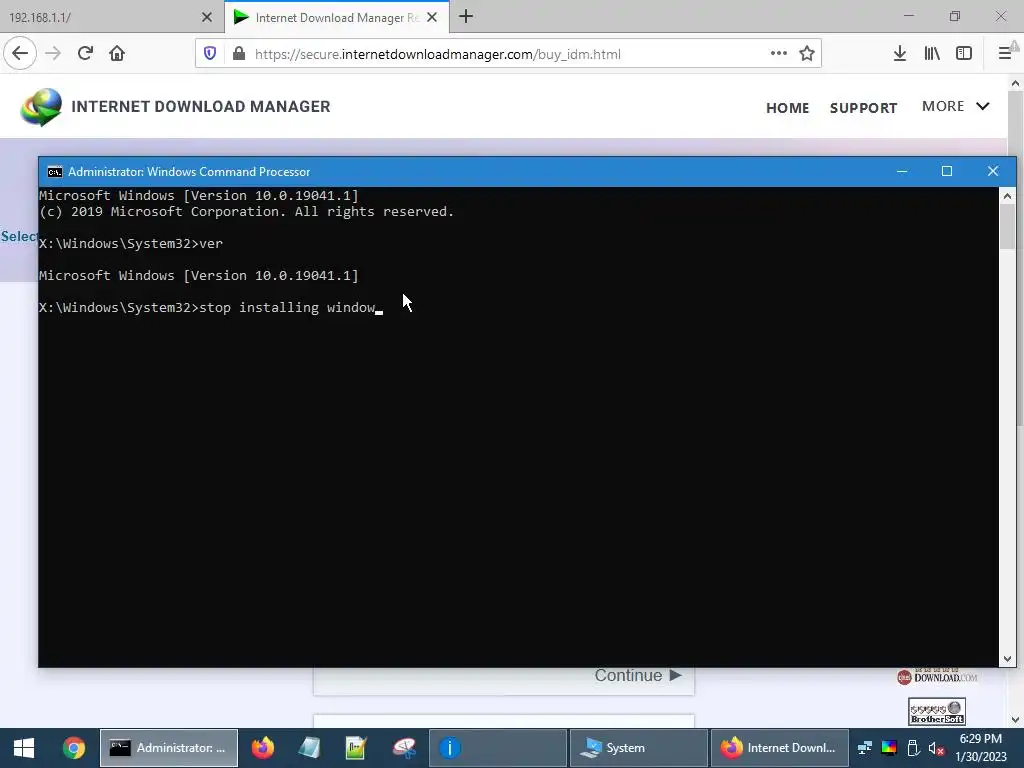Click the 'X:\Windows\System32>ver' line
The width and height of the screenshot is (1024, 768).
pyautogui.click(x=131, y=244)
